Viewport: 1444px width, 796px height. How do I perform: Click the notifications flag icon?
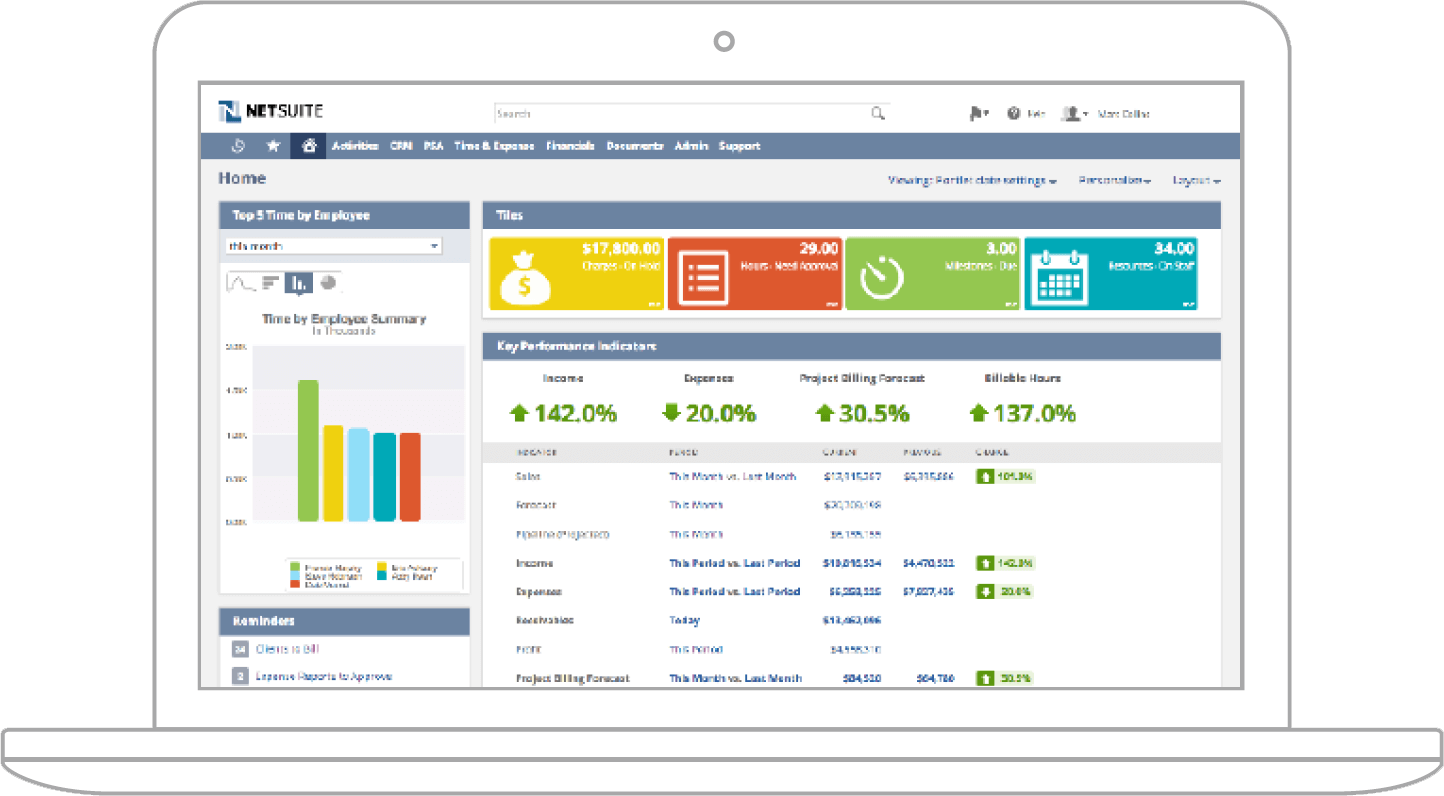(x=975, y=114)
